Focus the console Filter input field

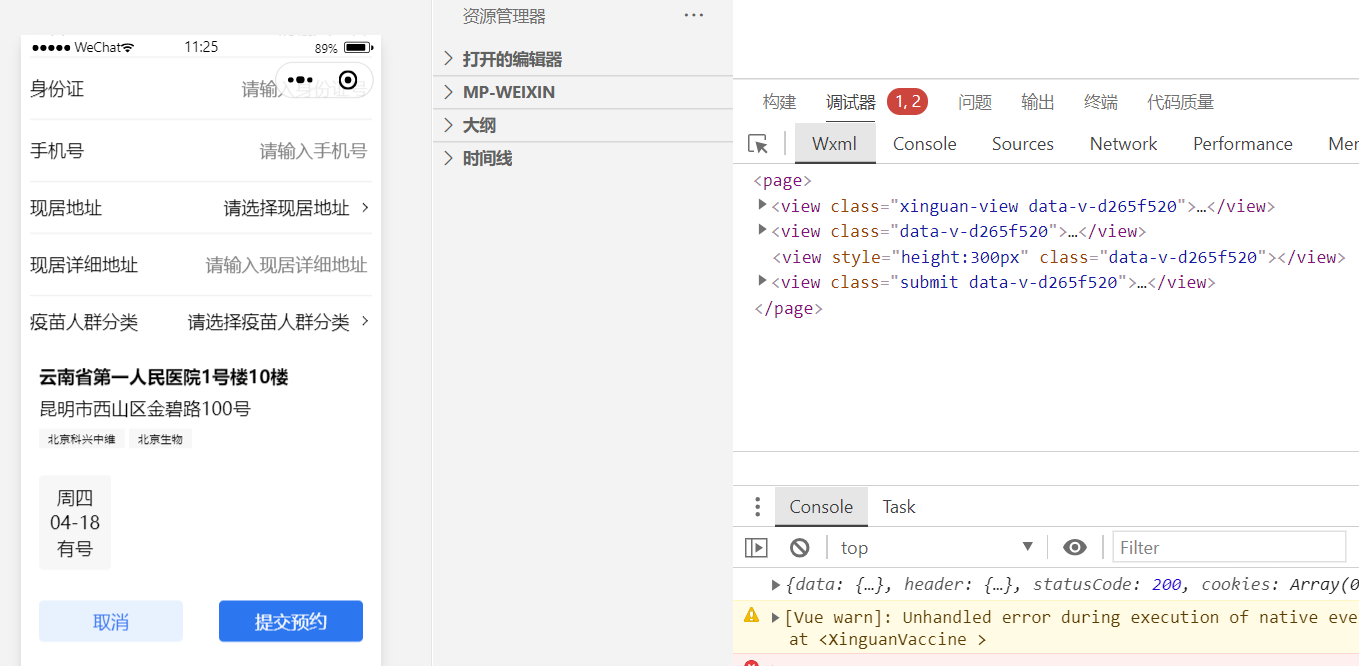click(x=1229, y=547)
